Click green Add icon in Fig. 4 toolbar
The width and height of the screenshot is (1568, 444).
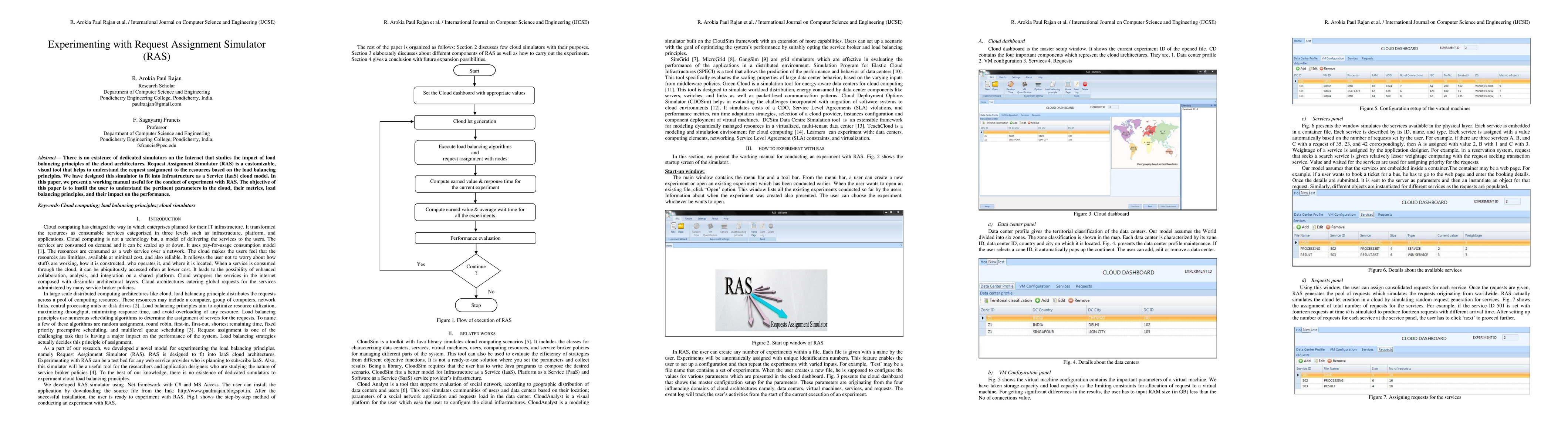(x=1037, y=300)
